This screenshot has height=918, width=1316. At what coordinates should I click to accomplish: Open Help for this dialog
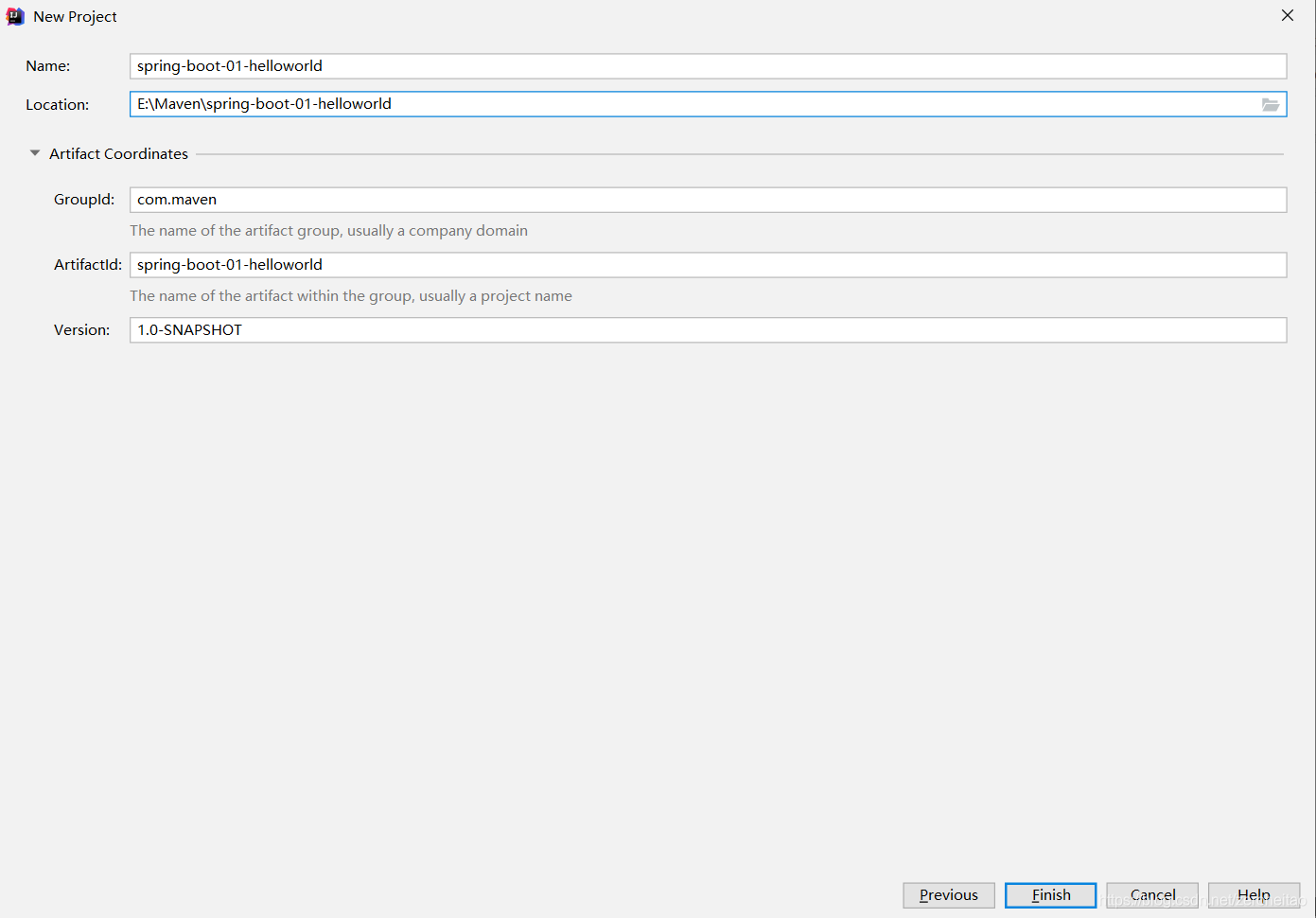(x=1254, y=895)
